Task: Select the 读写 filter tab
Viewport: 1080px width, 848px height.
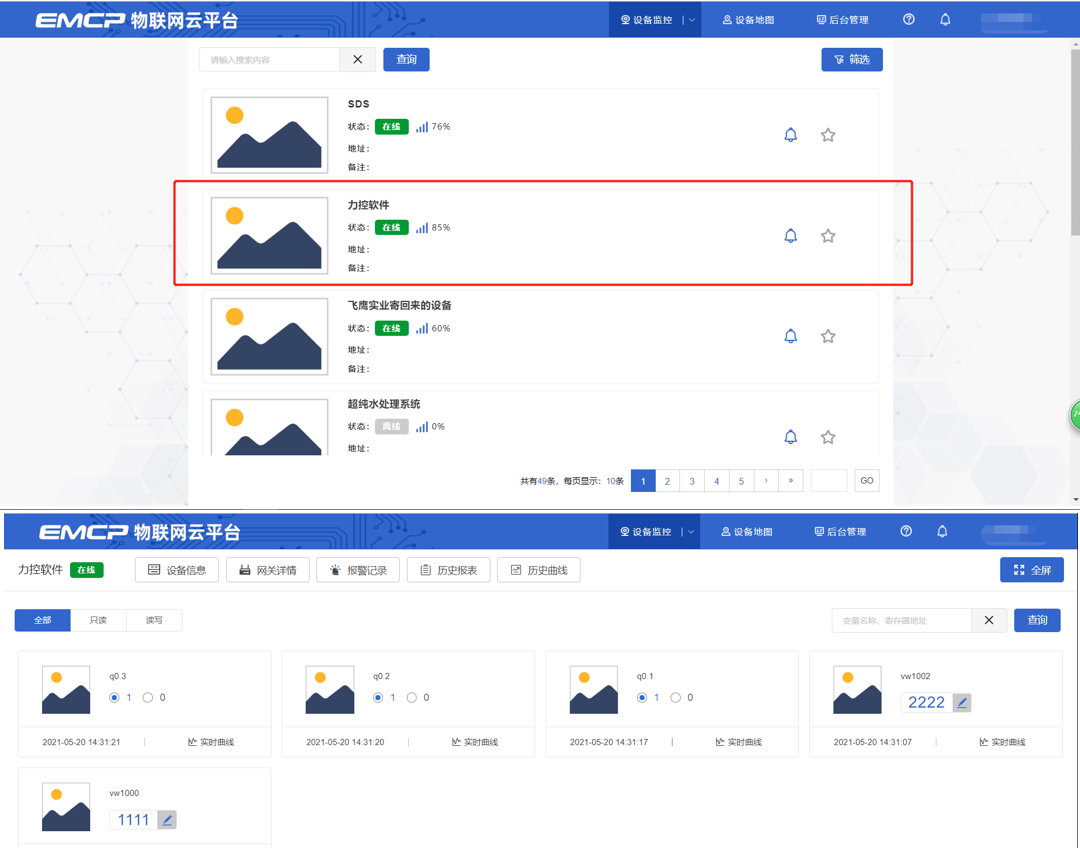Action: 154,620
